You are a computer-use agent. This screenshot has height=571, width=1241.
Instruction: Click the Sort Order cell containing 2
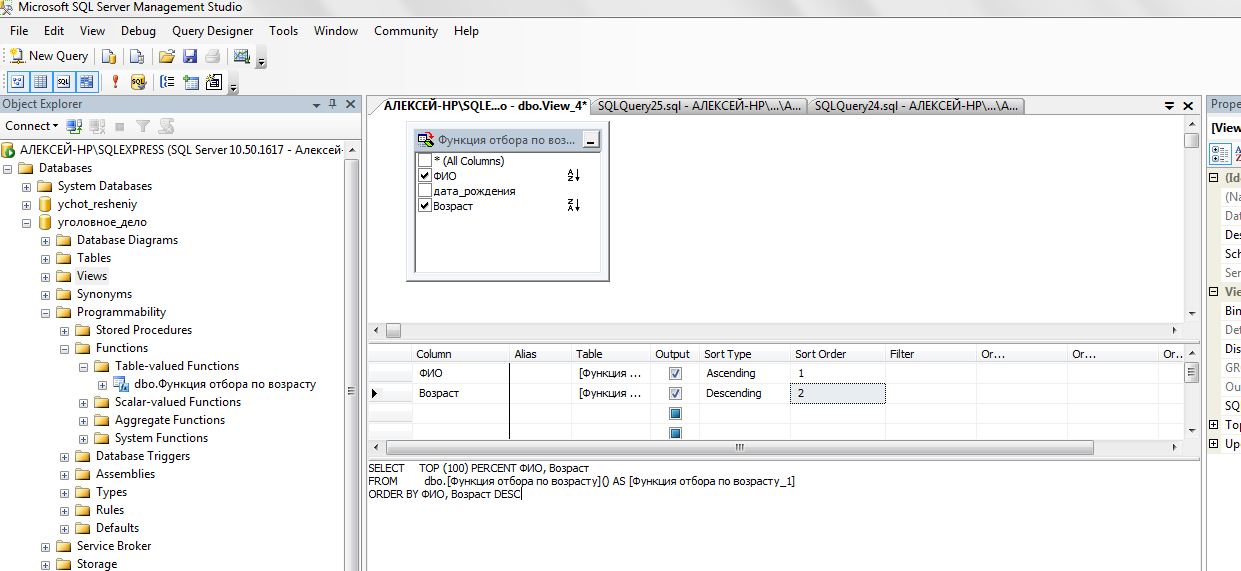[x=837, y=393]
